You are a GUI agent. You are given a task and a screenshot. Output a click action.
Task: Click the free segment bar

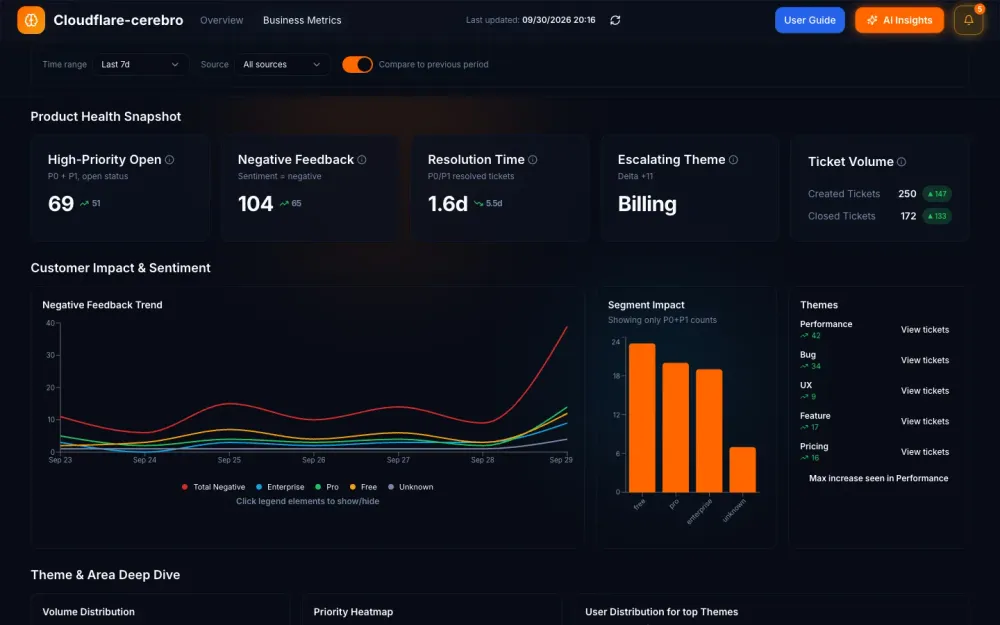[642, 418]
